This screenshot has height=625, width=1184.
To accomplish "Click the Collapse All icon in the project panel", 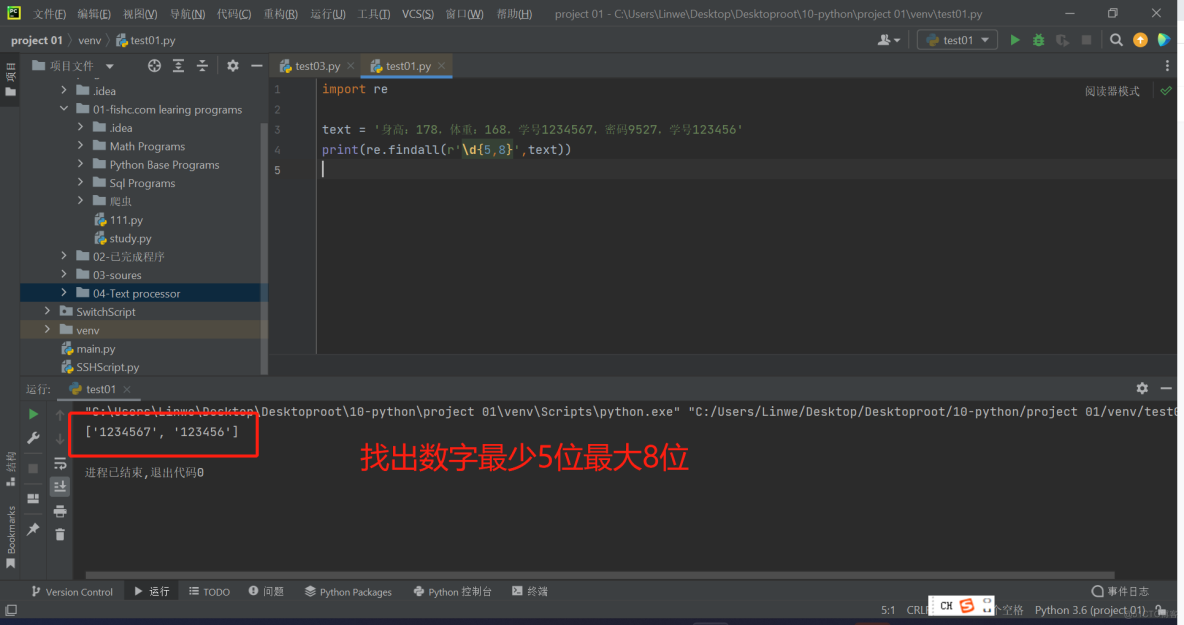I will [202, 66].
